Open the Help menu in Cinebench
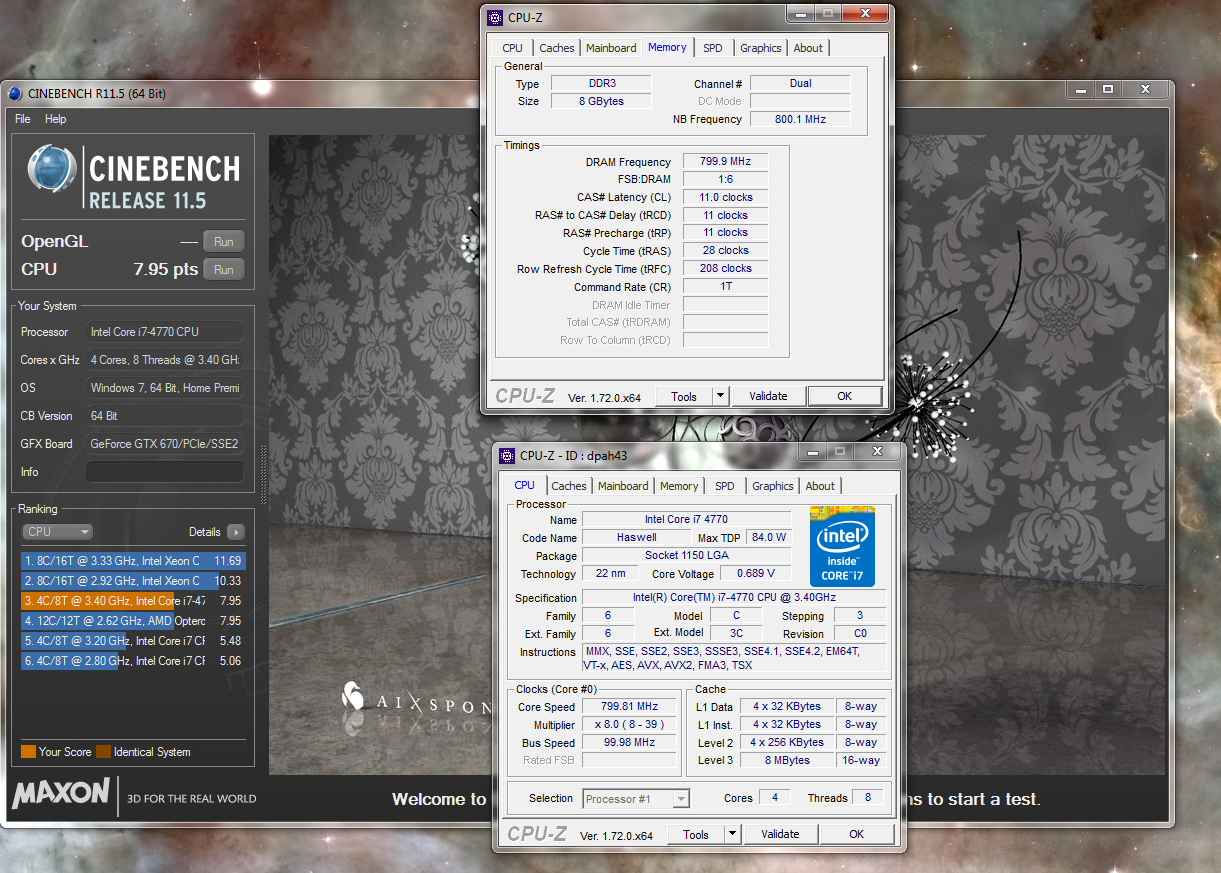The width and height of the screenshot is (1221, 873). tap(56, 119)
